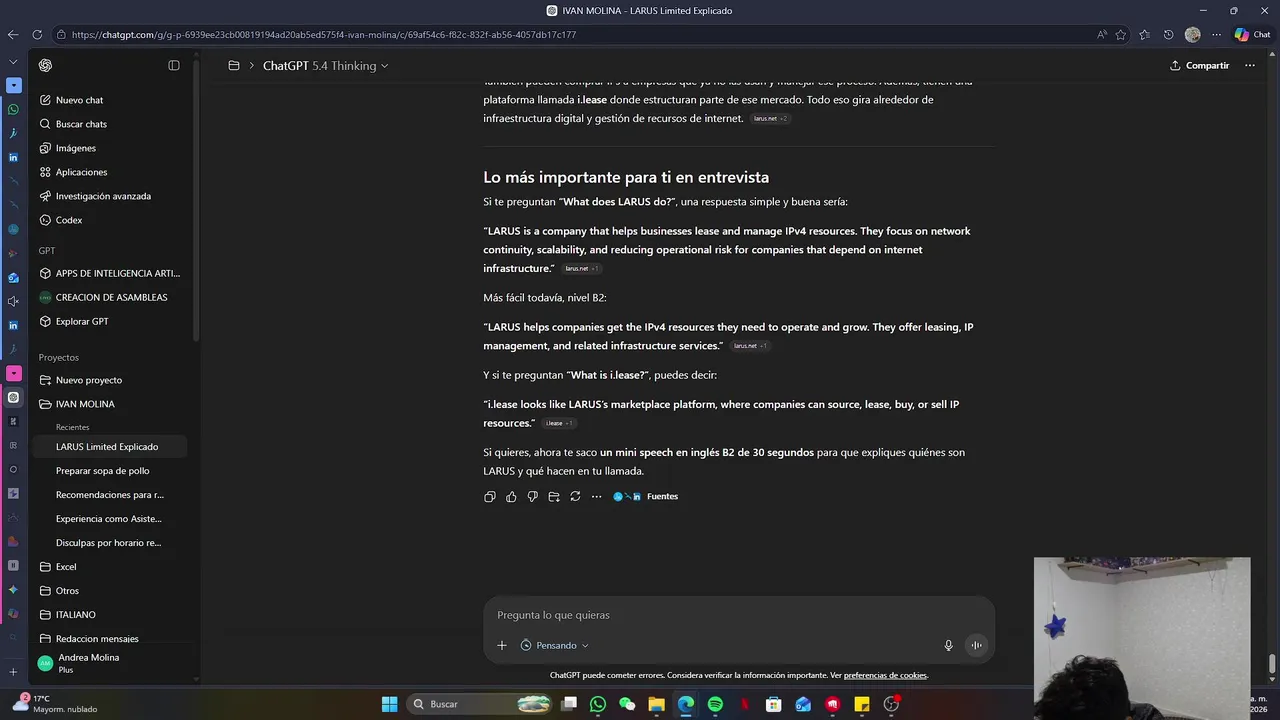Open Spotify from the taskbar
Image resolution: width=1280 pixels, height=720 pixels.
(715, 704)
